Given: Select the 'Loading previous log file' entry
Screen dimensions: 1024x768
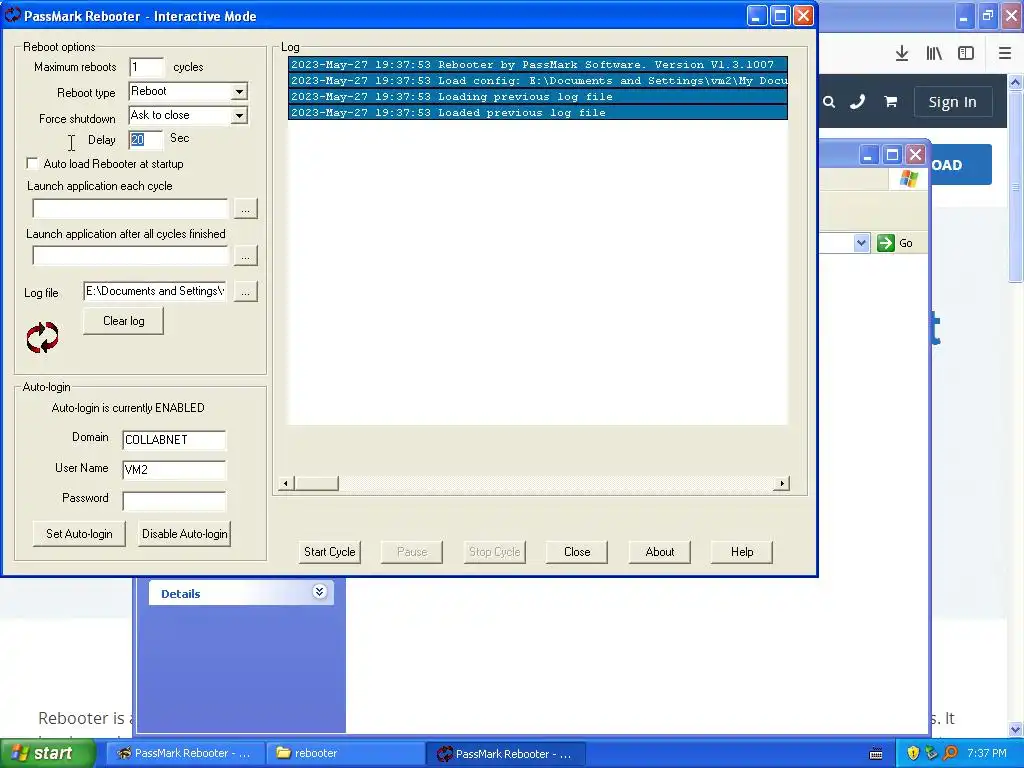Looking at the screenshot, I should coord(537,97).
